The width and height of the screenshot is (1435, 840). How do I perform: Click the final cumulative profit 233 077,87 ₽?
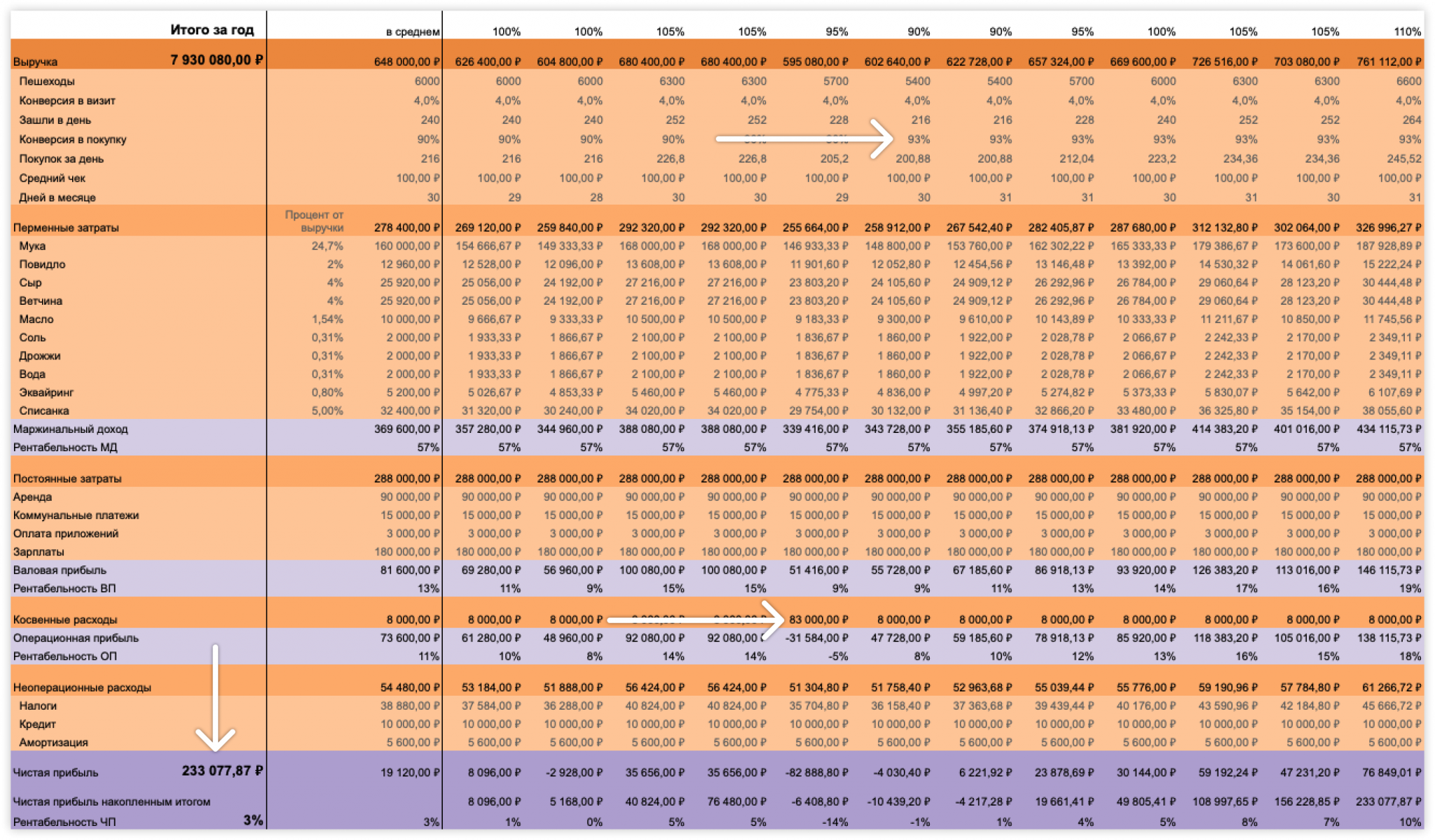[x=1388, y=801]
